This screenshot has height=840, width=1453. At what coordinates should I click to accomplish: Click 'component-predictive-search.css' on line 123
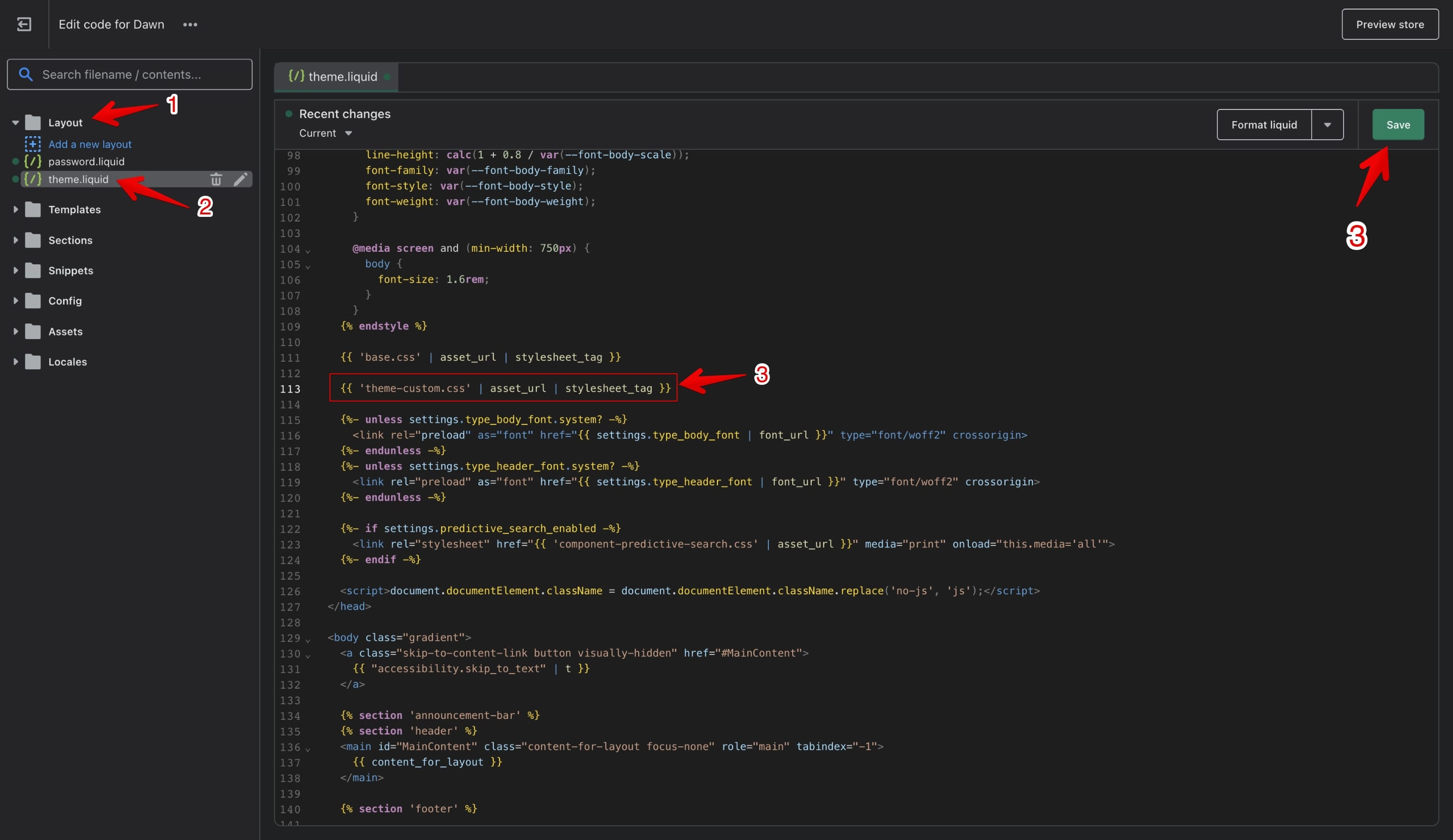click(x=655, y=544)
